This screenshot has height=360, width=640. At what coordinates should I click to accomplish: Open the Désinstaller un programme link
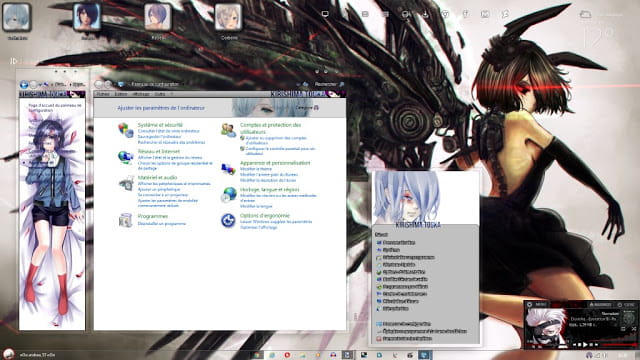click(x=162, y=224)
